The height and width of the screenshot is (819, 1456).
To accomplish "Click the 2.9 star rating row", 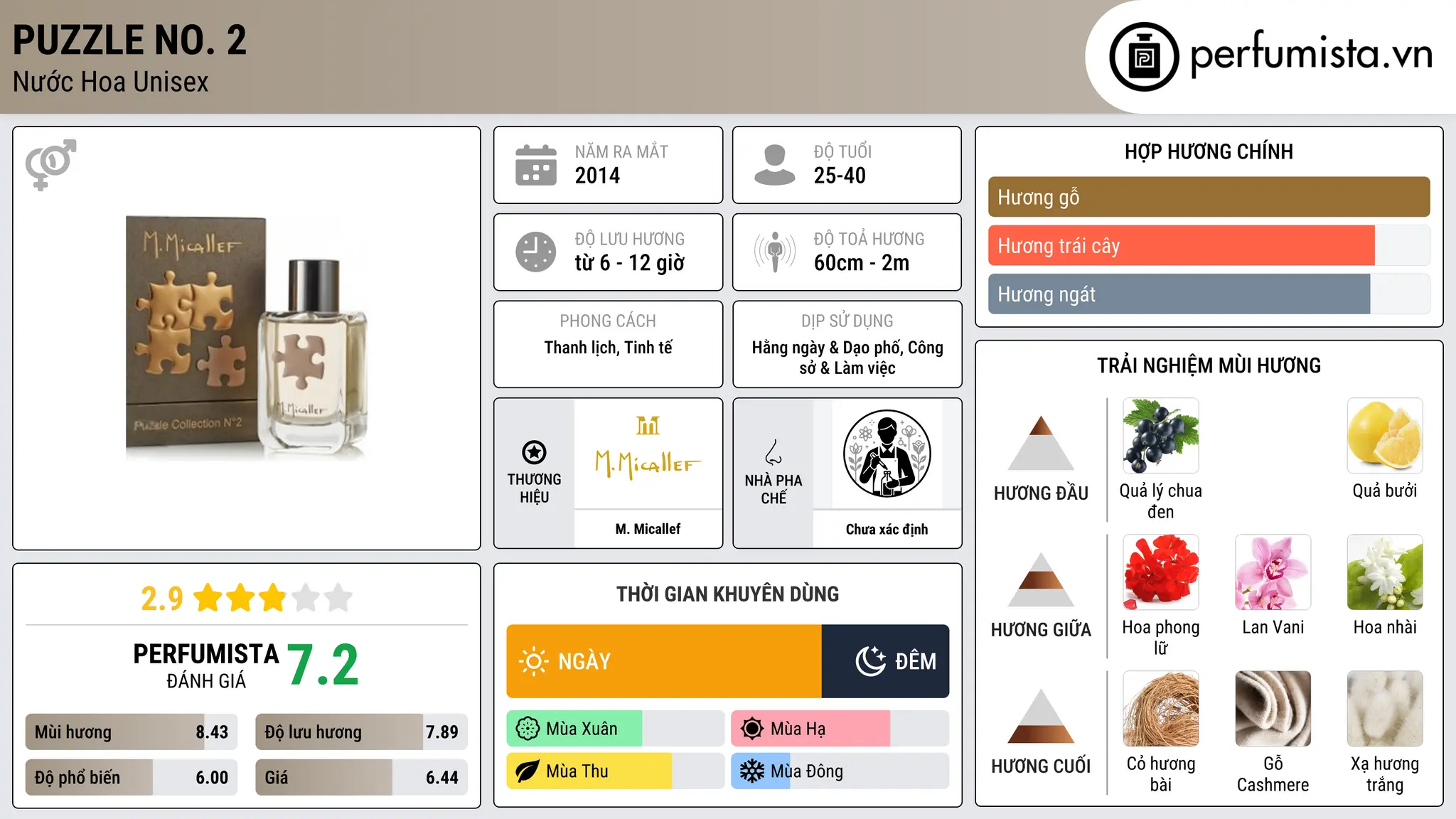I will click(x=247, y=598).
